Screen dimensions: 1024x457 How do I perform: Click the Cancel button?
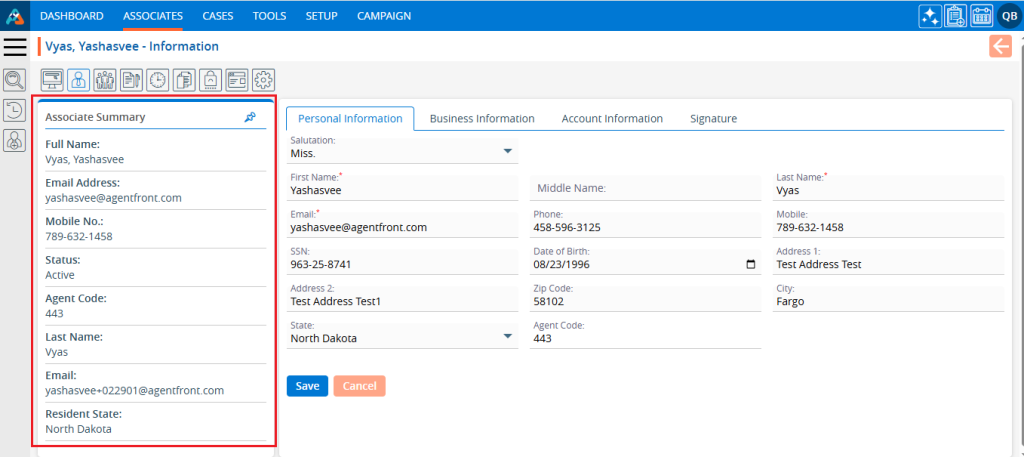click(359, 386)
